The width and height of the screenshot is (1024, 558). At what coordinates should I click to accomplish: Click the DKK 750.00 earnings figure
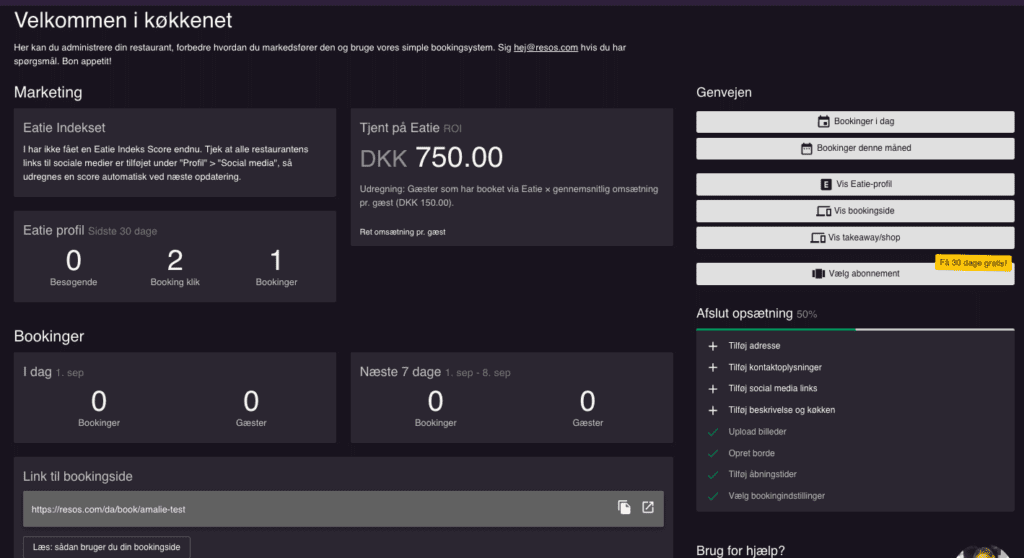coord(431,157)
